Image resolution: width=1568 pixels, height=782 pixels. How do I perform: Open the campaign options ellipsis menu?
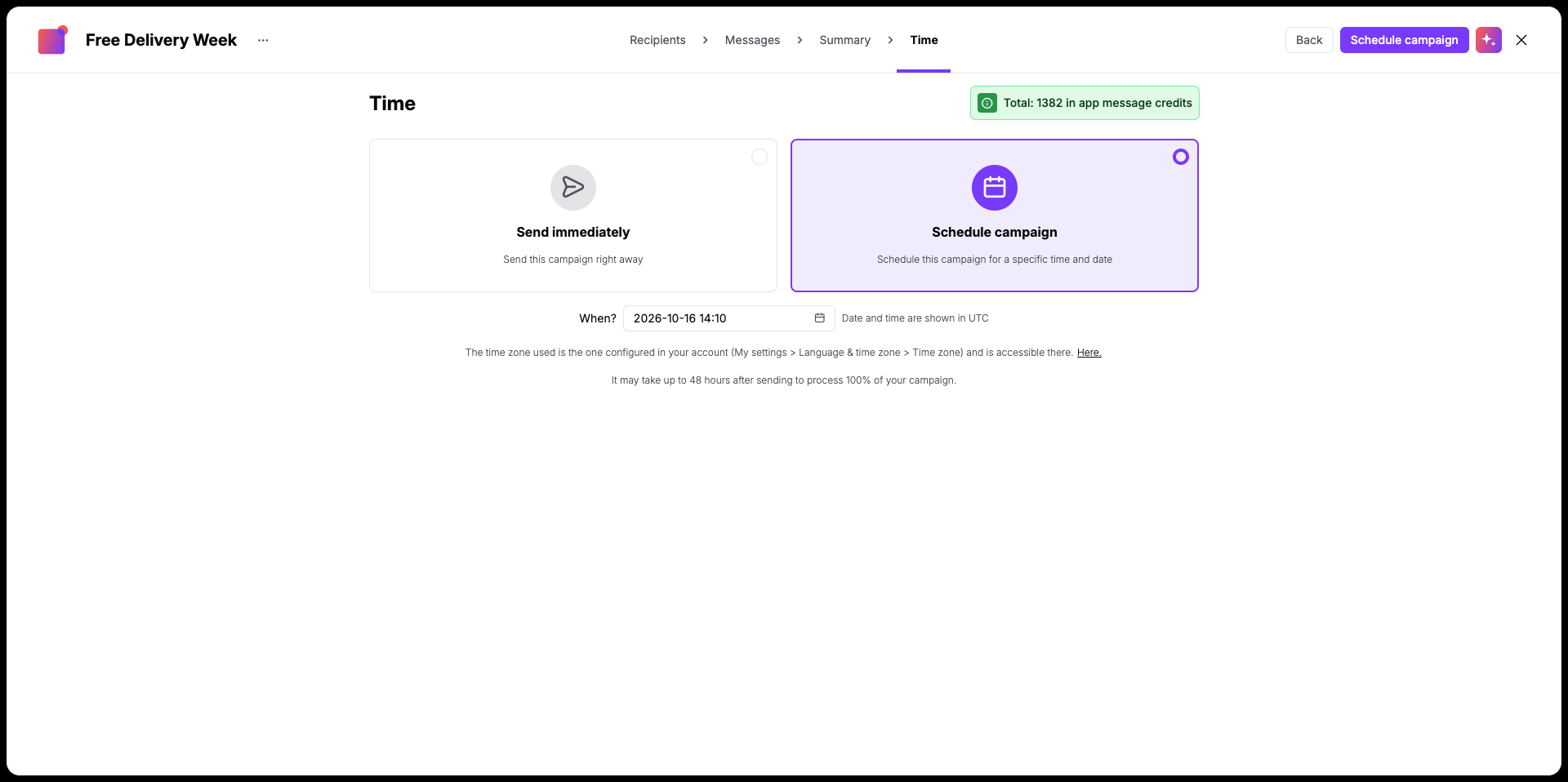click(263, 40)
